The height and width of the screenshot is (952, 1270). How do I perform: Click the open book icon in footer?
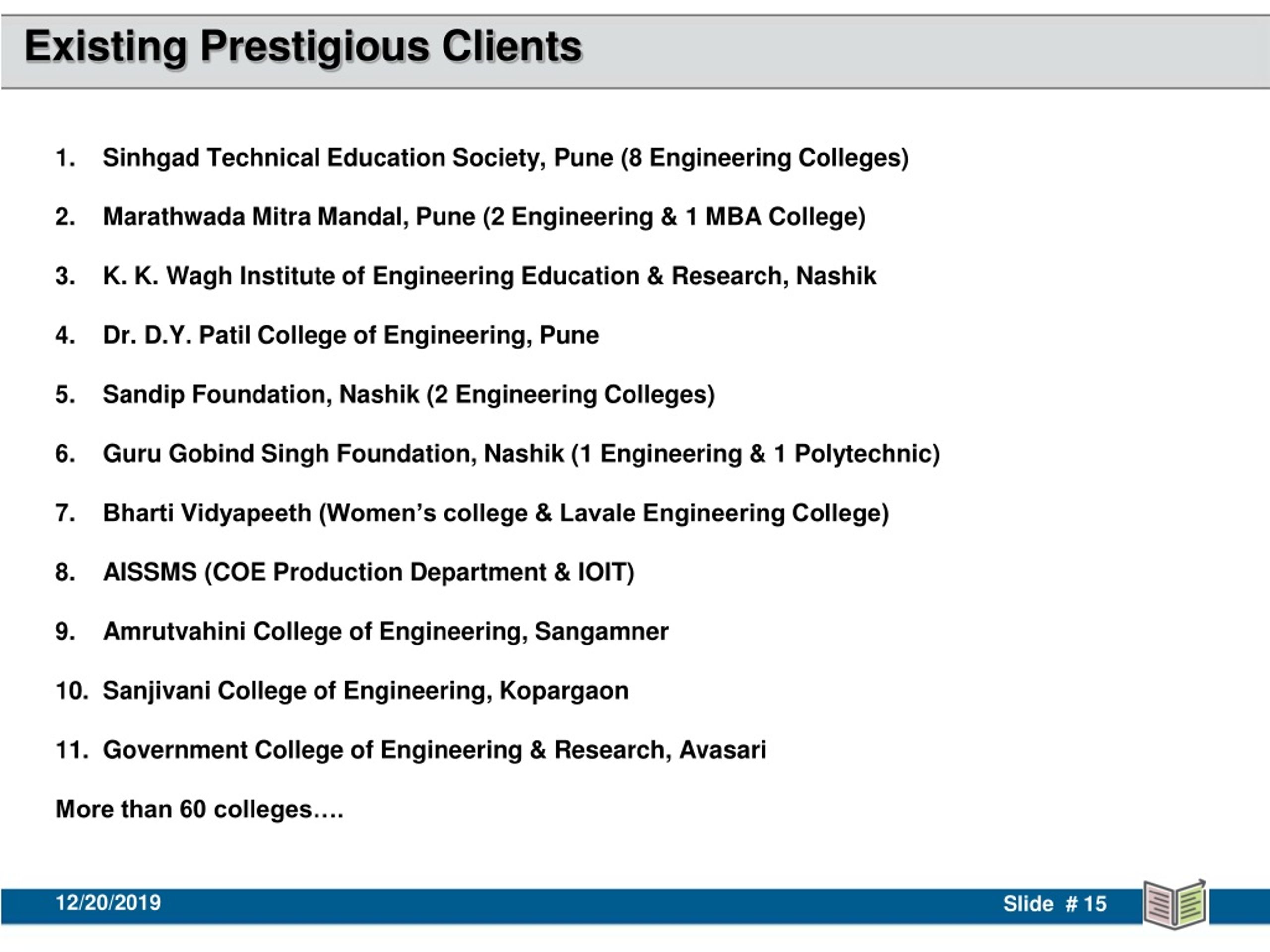[1175, 904]
